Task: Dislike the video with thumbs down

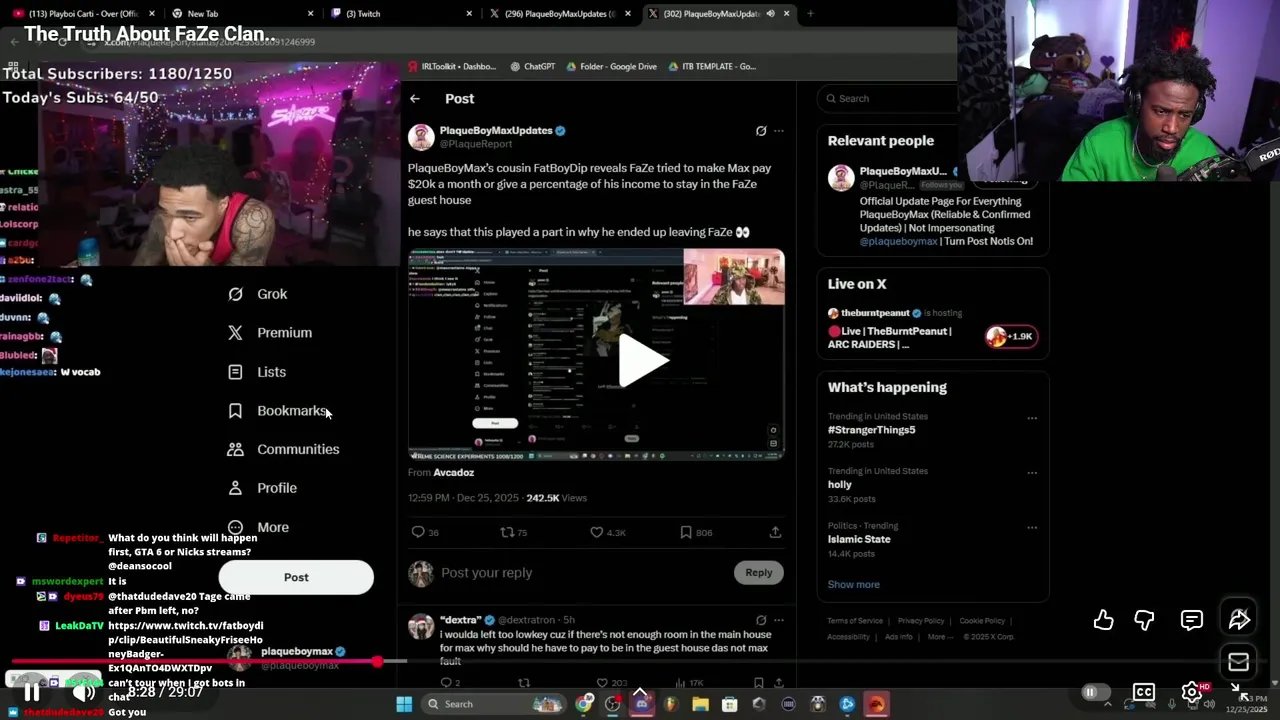Action: point(1145,620)
